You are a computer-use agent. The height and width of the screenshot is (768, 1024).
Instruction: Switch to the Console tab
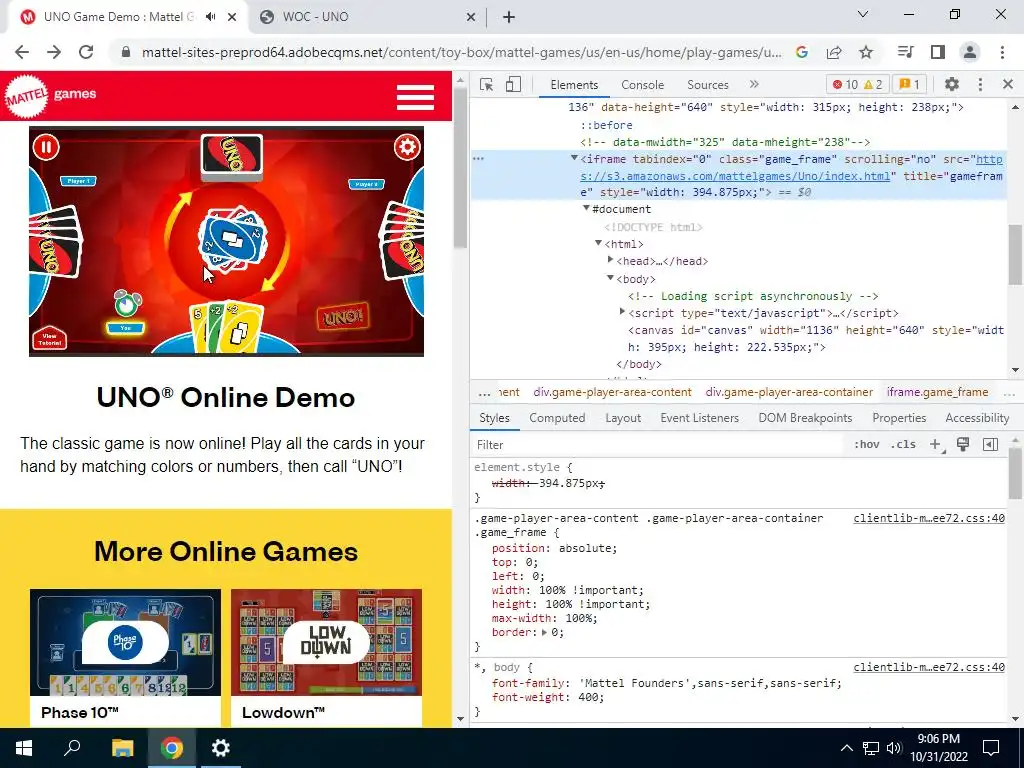642,85
